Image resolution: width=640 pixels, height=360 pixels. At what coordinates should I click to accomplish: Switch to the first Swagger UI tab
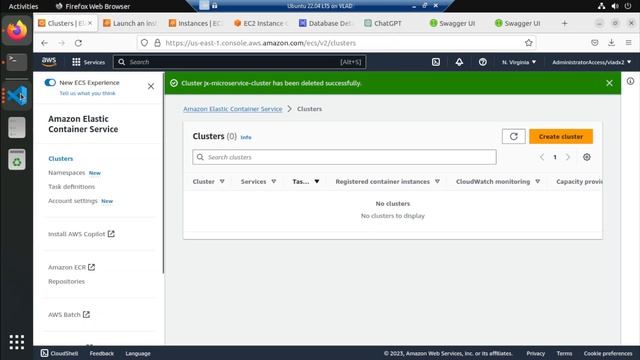pyautogui.click(x=453, y=23)
